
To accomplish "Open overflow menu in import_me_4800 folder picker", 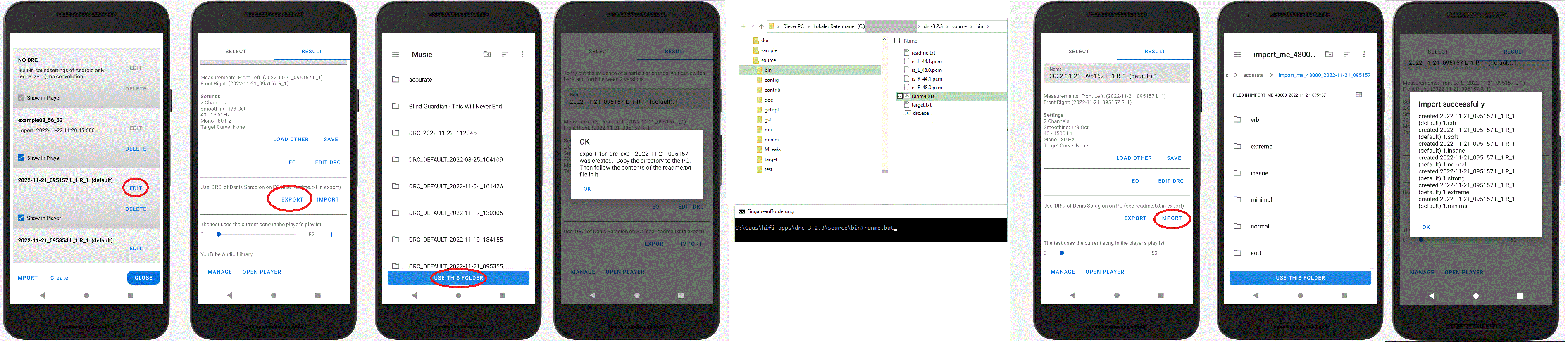I will pos(1364,55).
